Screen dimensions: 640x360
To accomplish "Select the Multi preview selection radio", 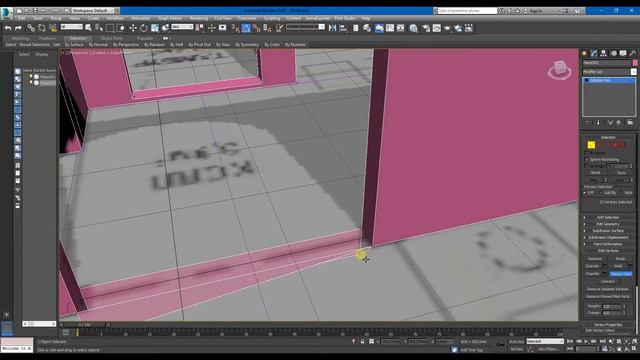I will tap(622, 193).
